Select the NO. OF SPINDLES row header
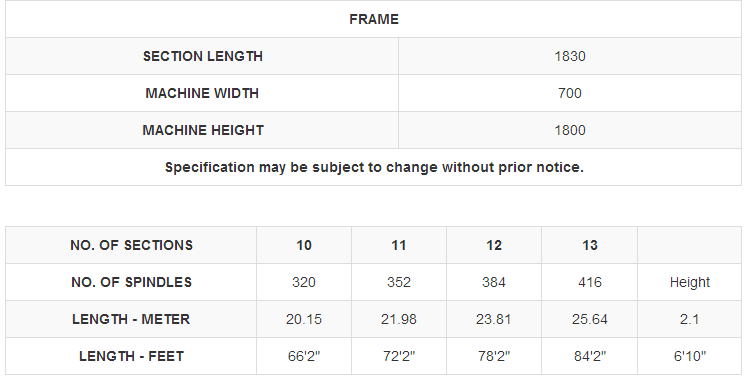 coord(131,282)
